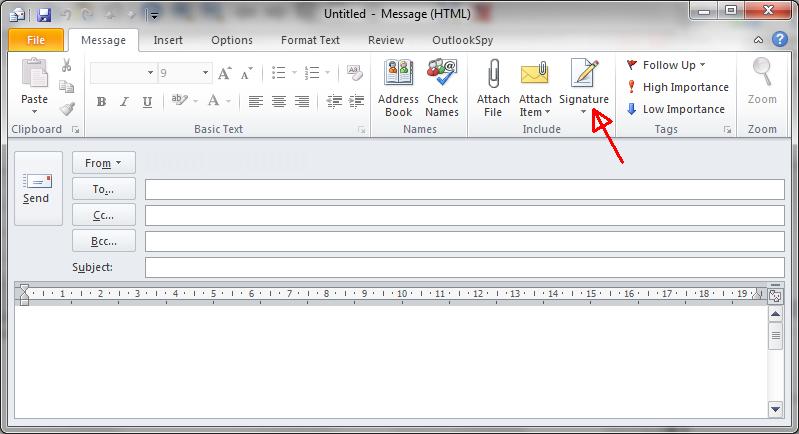Switch to the Insert tab
The width and height of the screenshot is (799, 434).
click(x=168, y=40)
